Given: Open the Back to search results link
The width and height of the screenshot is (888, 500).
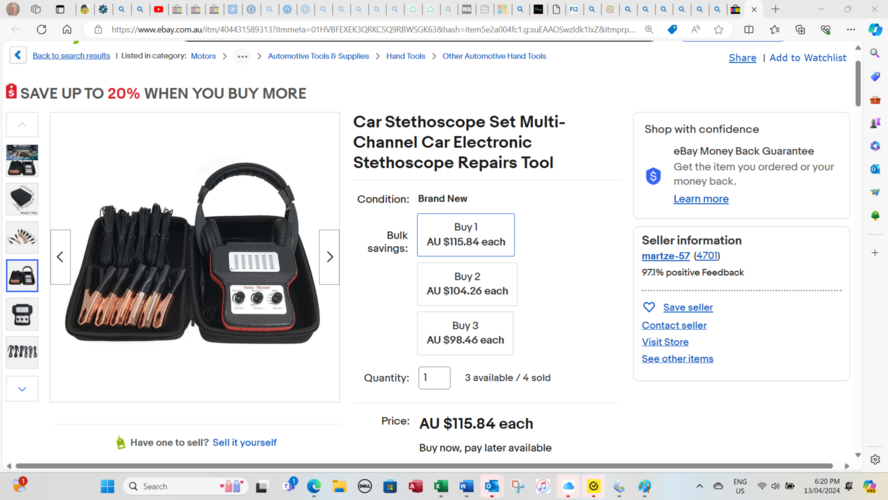Looking at the screenshot, I should 71,56.
